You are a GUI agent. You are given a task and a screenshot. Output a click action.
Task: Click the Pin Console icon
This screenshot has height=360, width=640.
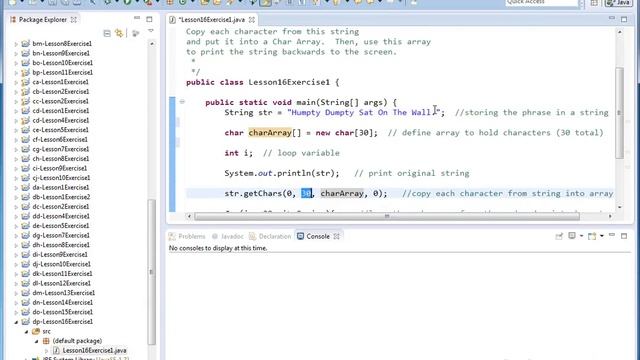559,236
